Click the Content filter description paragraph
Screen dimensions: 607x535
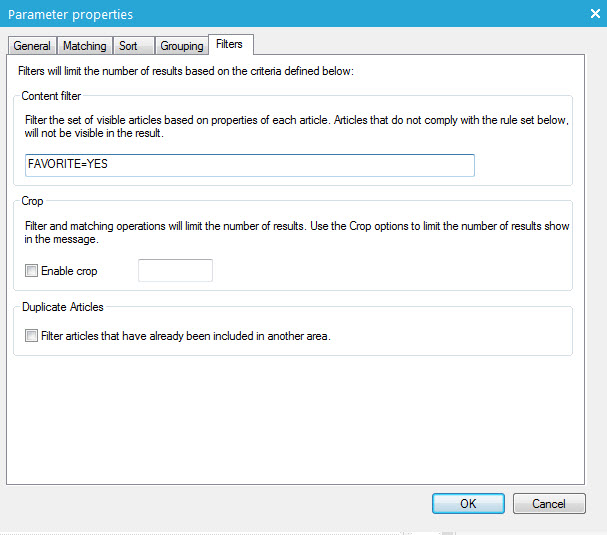click(296, 126)
